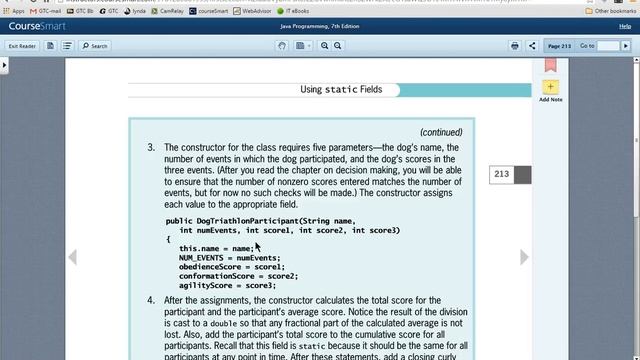Open the Other bookmarks folder
Viewport: 640px width, 360px height.
click(x=611, y=11)
